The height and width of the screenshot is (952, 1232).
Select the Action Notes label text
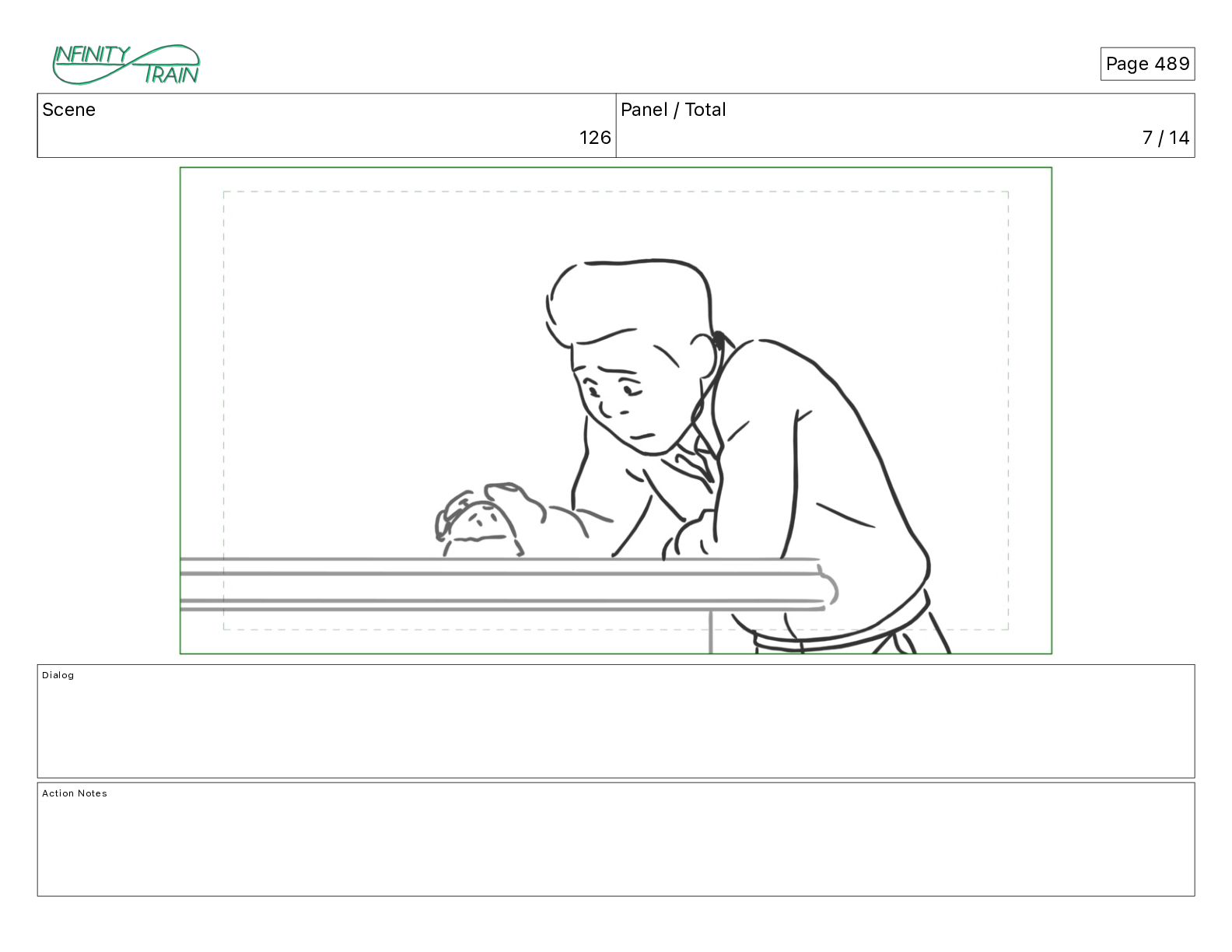pyautogui.click(x=75, y=793)
